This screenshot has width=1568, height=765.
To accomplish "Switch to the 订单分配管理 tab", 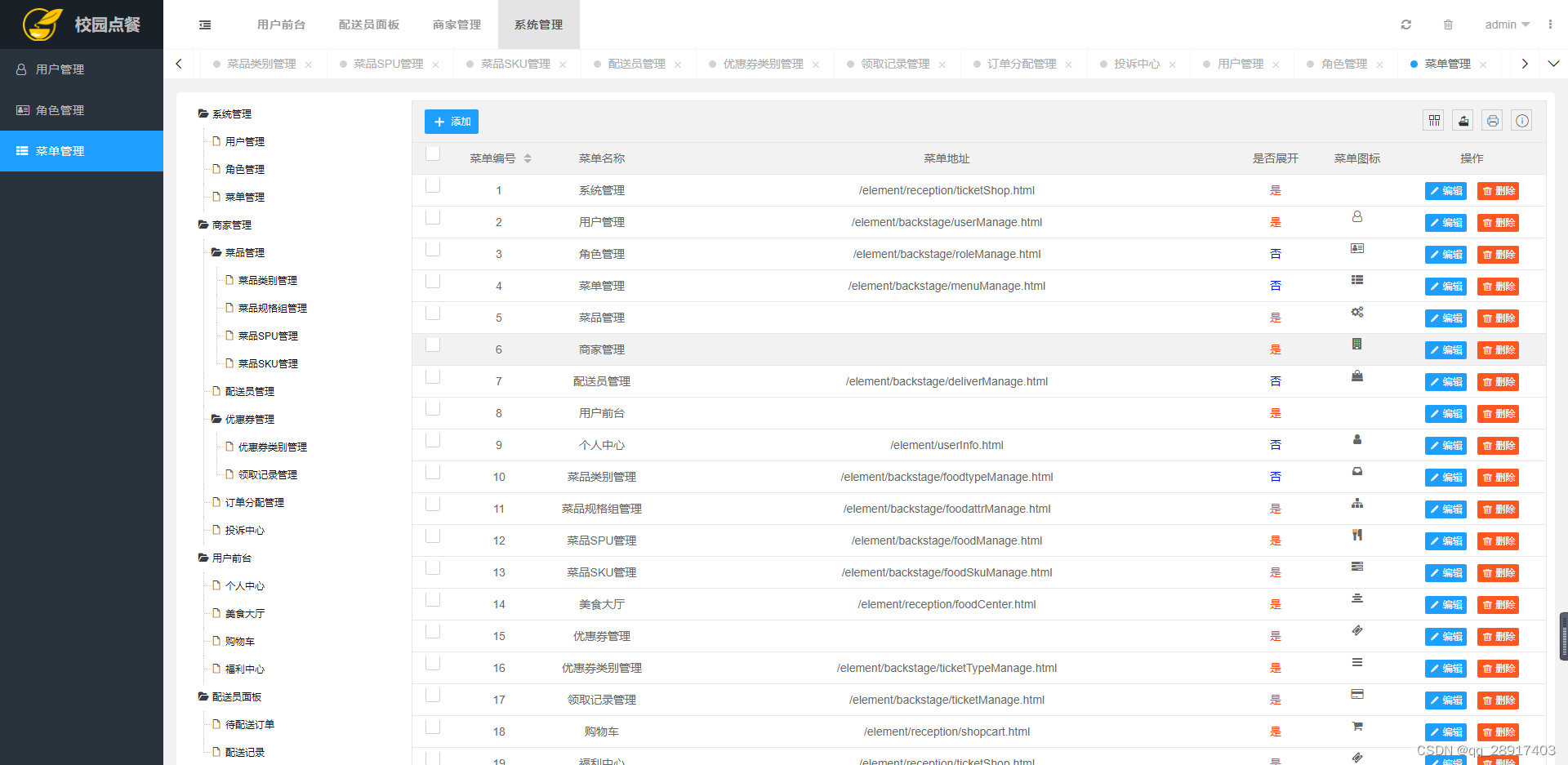I will [1022, 64].
